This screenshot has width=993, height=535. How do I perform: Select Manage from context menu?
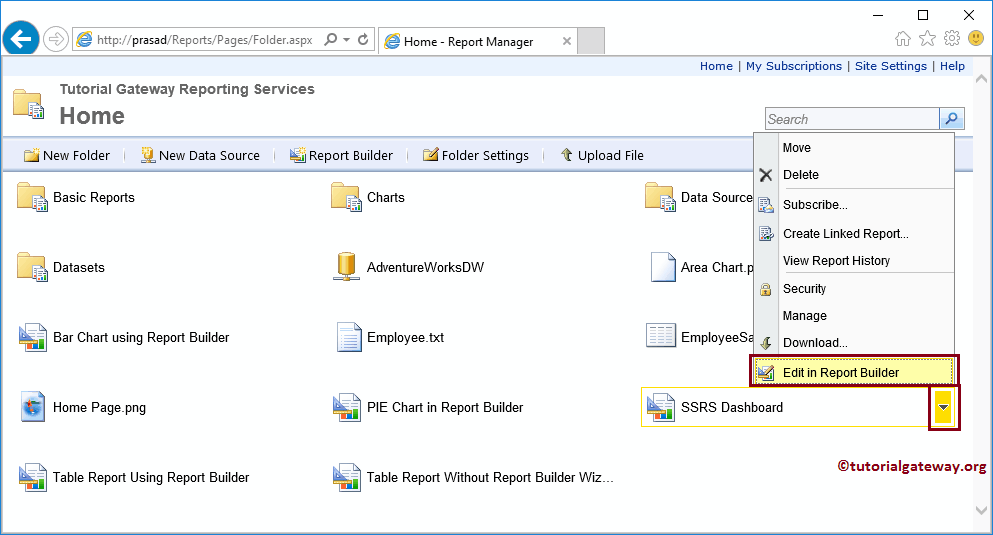click(854, 315)
